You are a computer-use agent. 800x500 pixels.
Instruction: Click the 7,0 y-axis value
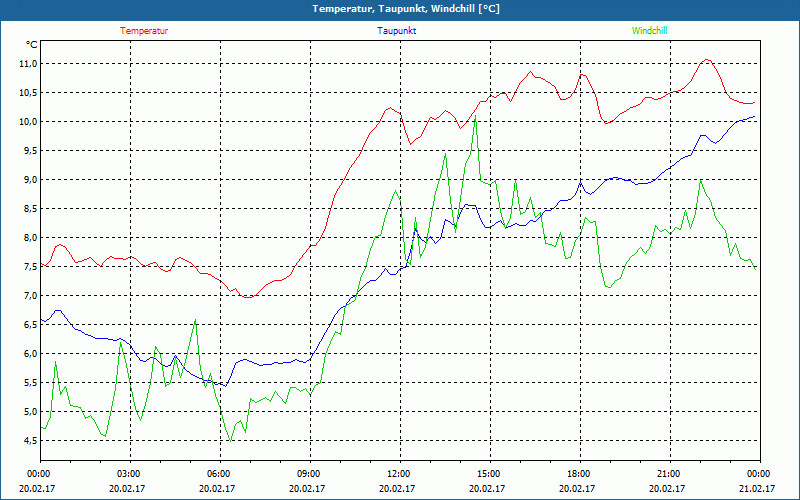[31, 296]
